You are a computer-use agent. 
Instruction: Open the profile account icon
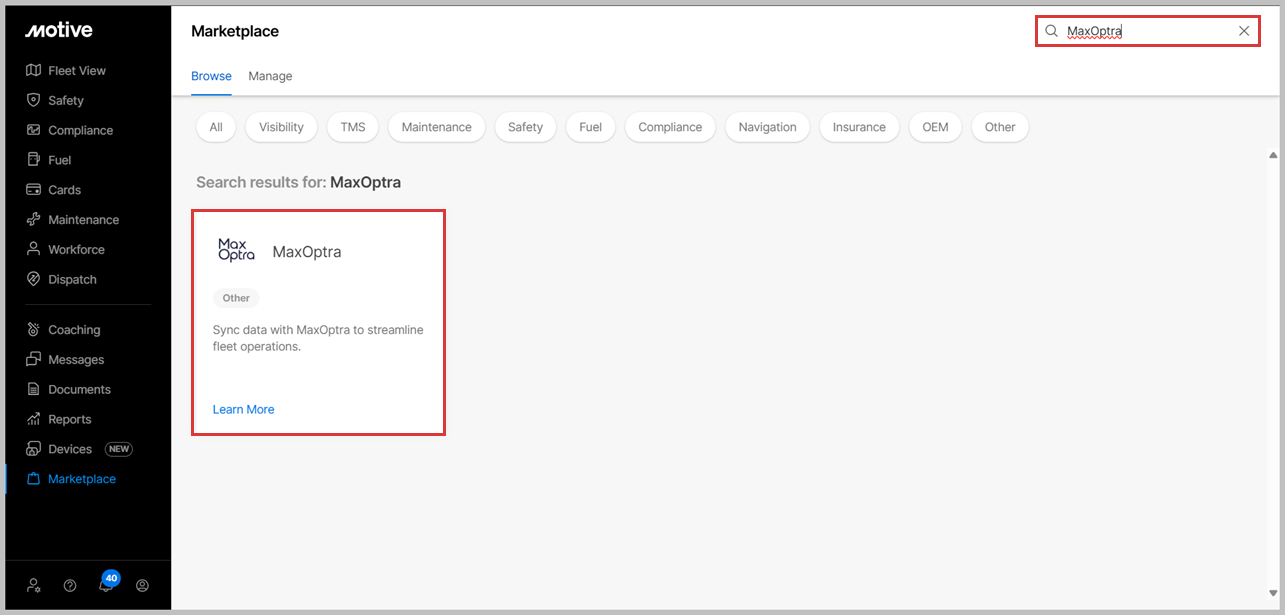142,586
